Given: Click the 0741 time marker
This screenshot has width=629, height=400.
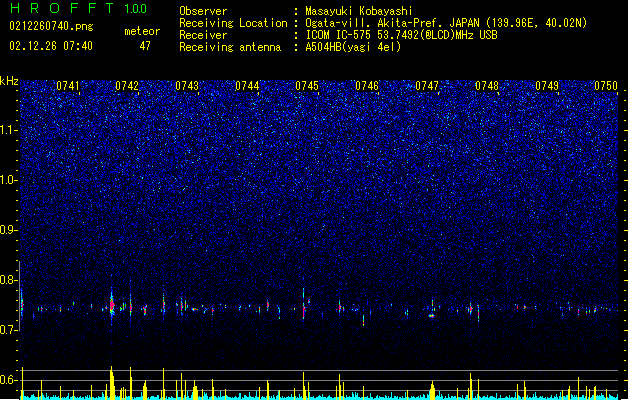Looking at the screenshot, I should [68, 86].
